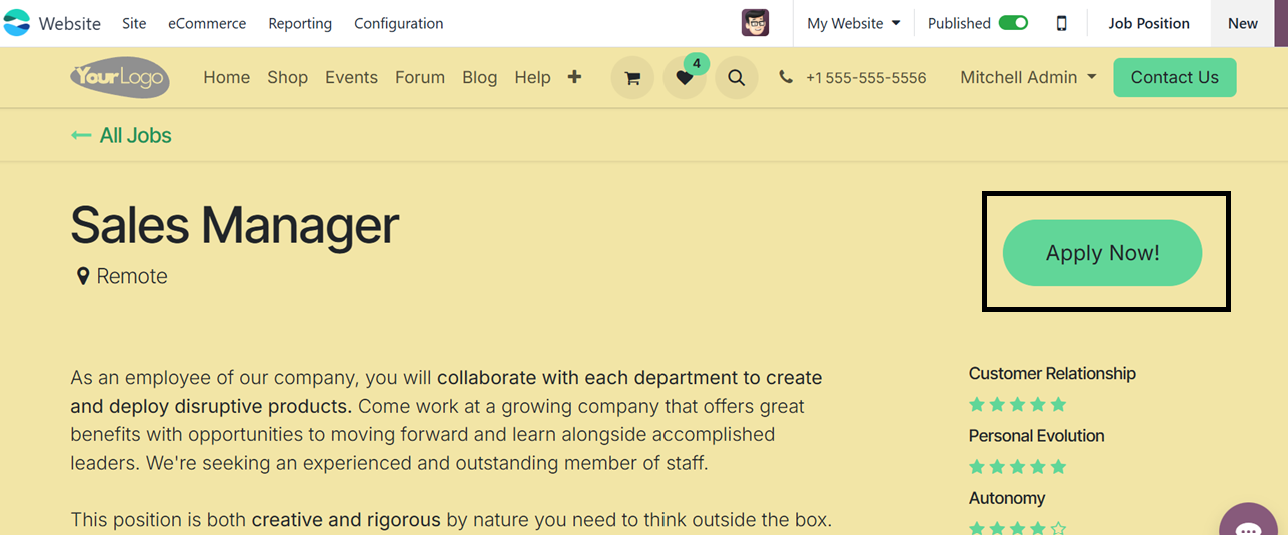Image resolution: width=1288 pixels, height=535 pixels.
Task: Click the Remote location text
Action: (132, 276)
